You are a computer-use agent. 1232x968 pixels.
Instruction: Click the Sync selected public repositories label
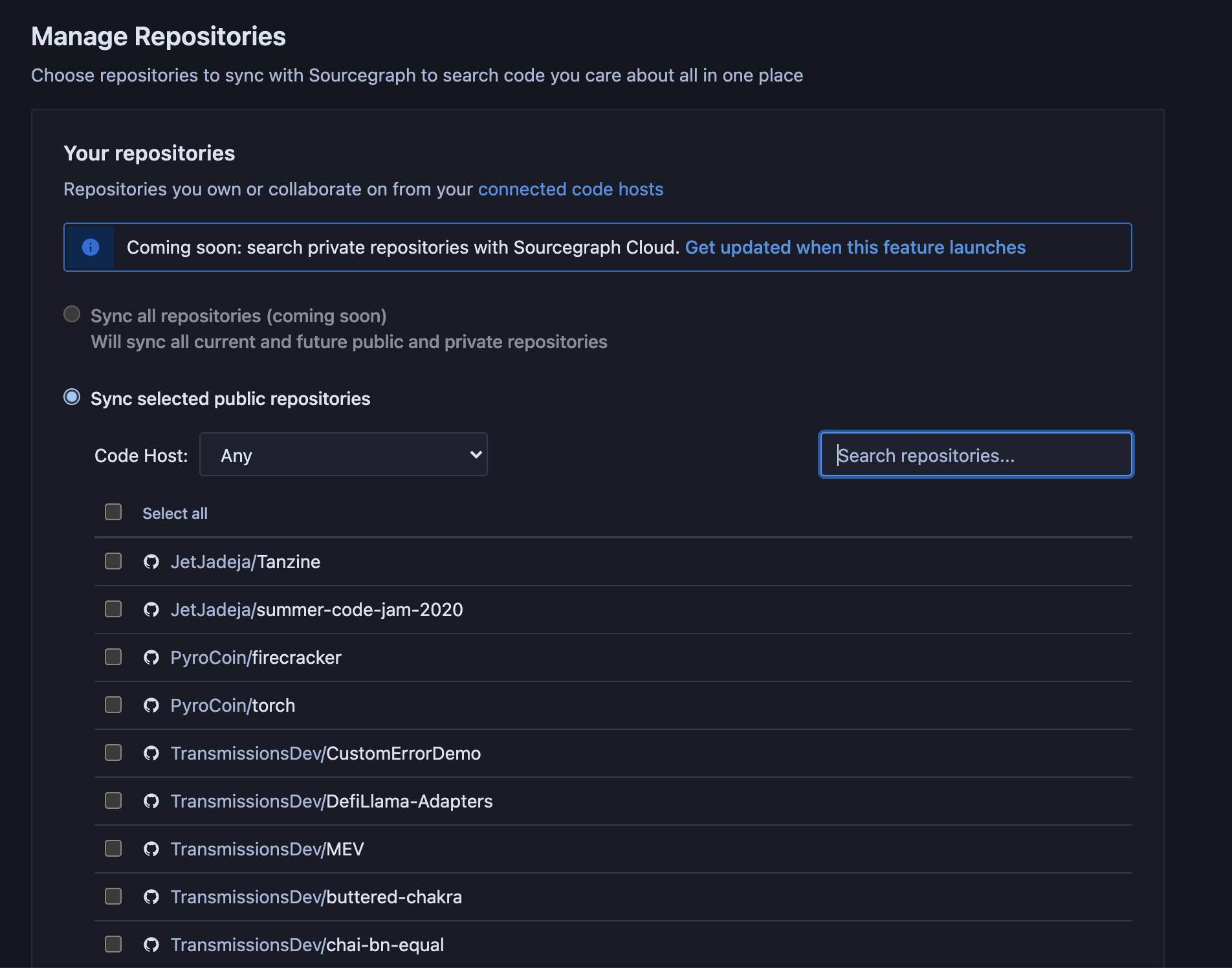point(230,399)
